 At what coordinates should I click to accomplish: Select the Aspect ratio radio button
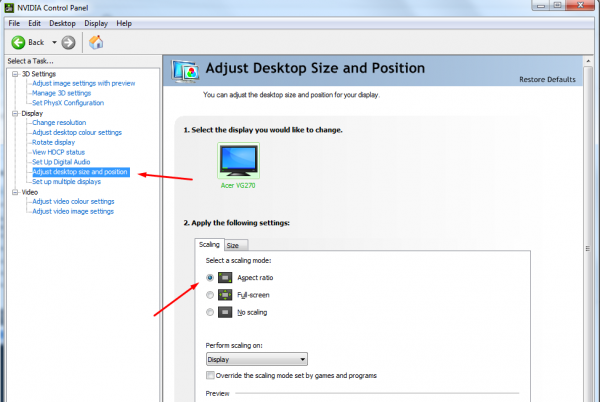click(x=209, y=277)
